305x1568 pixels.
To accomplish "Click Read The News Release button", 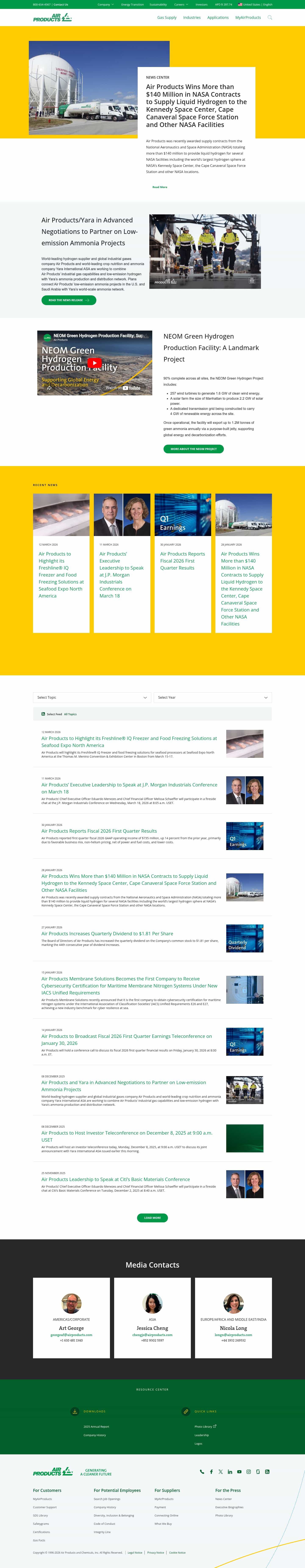I will pyautogui.click(x=69, y=300).
